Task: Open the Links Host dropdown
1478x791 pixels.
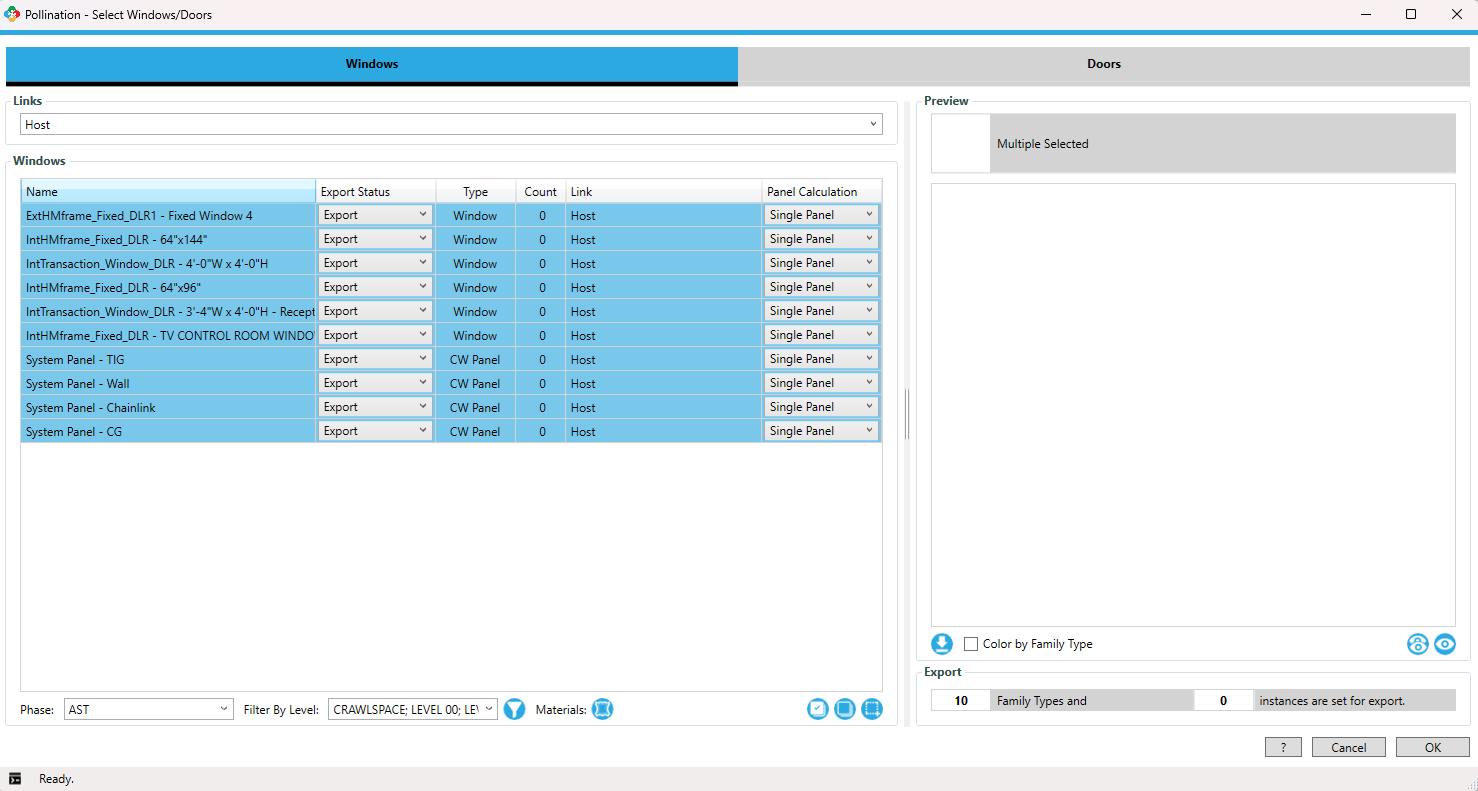Action: 871,124
